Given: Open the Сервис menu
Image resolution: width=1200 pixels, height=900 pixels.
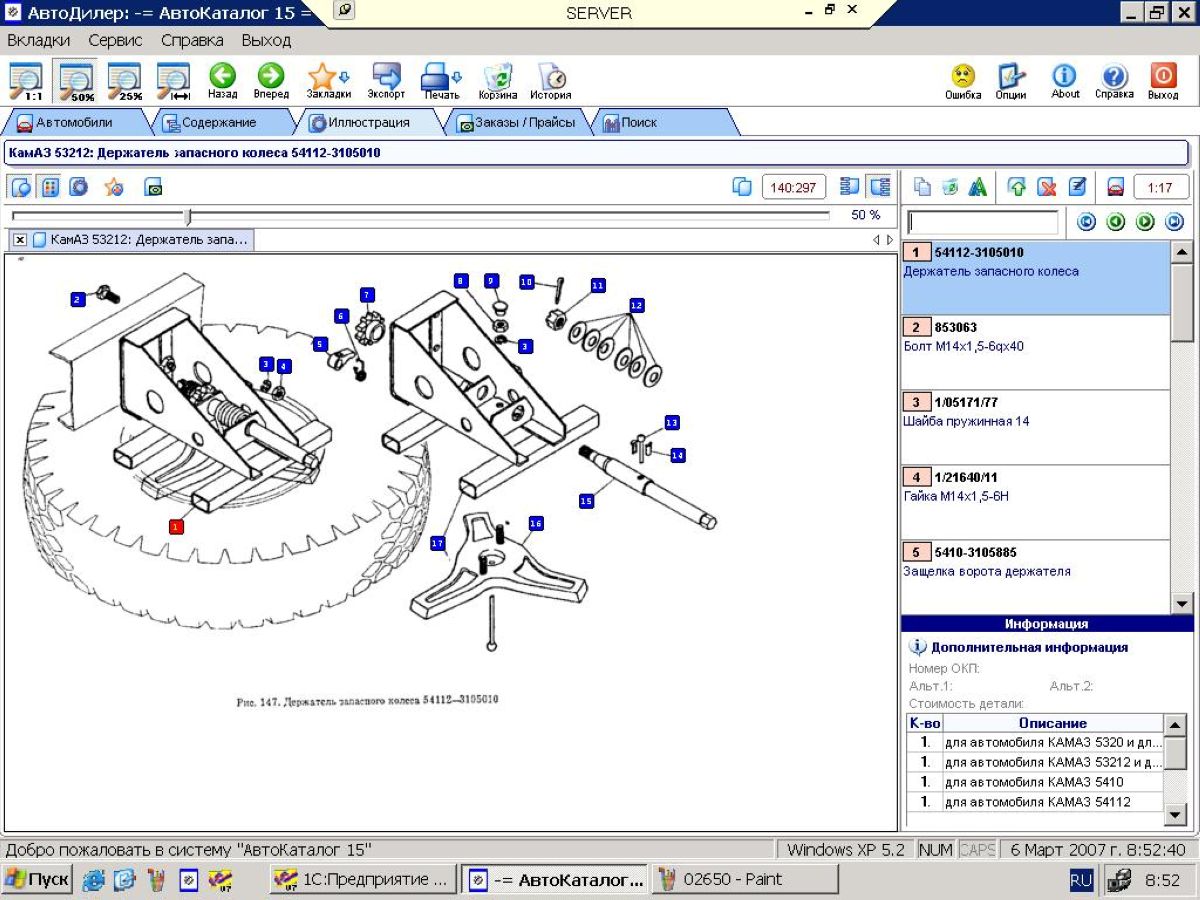Looking at the screenshot, I should 115,41.
